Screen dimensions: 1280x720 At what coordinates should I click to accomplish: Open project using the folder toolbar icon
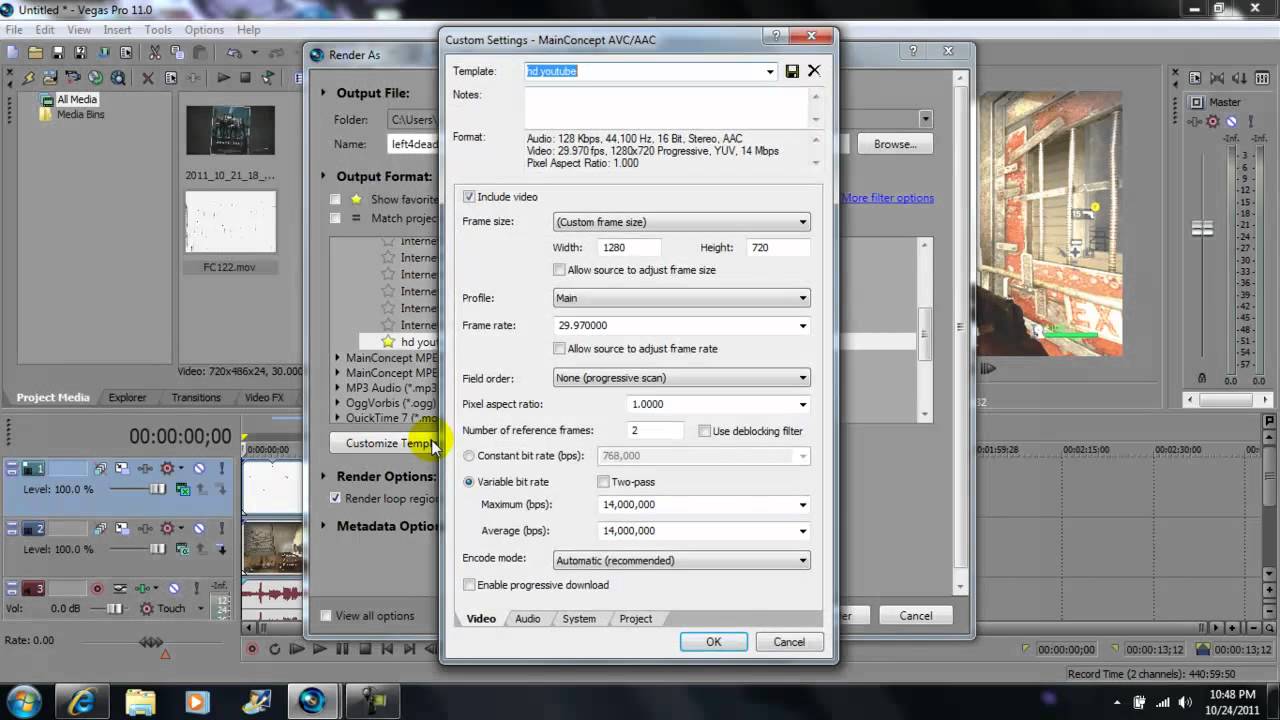(36, 52)
